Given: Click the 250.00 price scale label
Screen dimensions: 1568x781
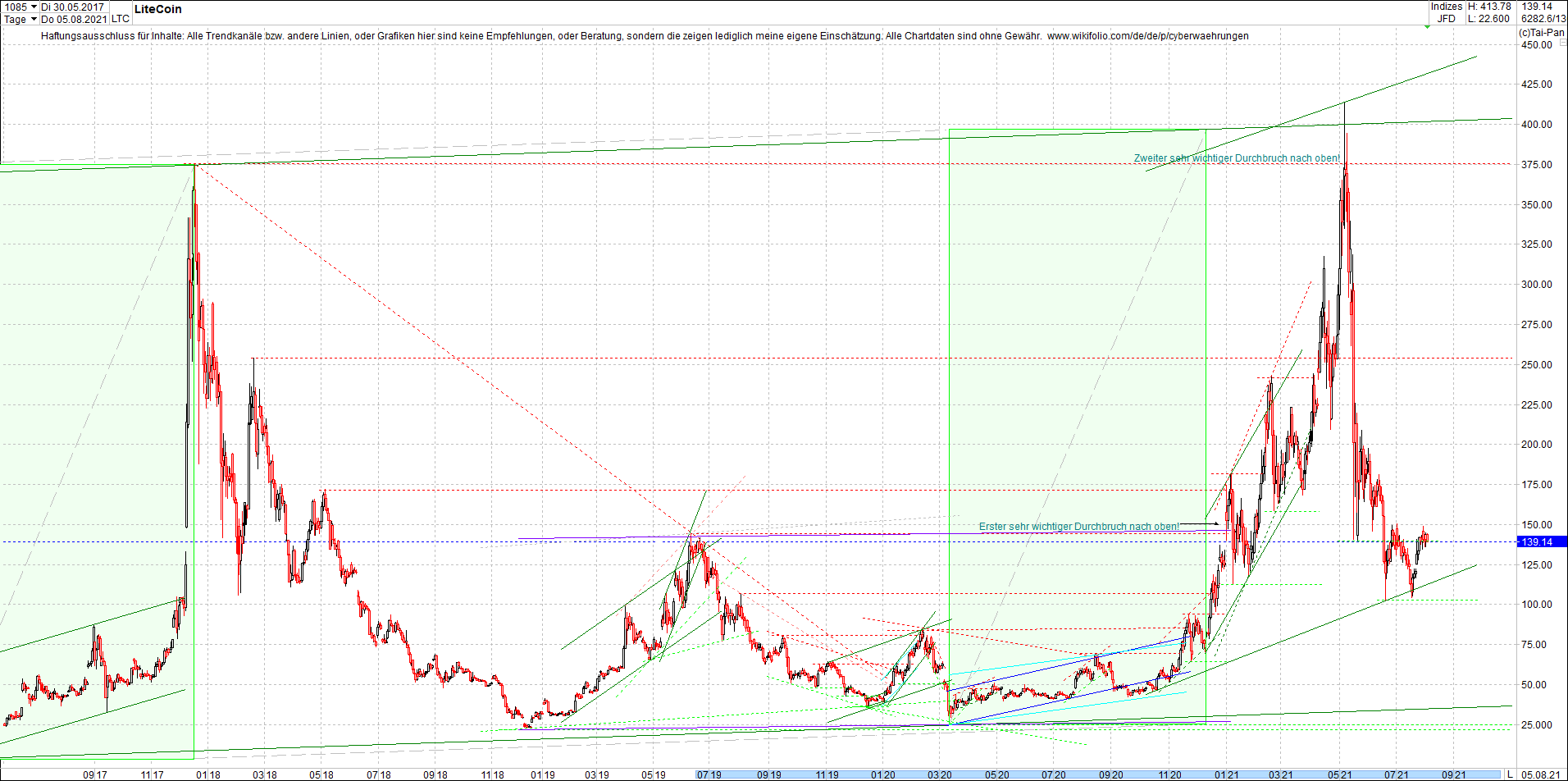Looking at the screenshot, I should [x=1537, y=365].
